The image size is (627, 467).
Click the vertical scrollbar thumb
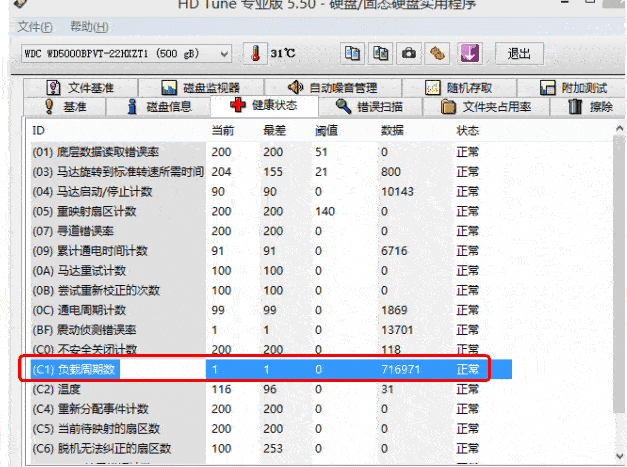tap(619, 274)
